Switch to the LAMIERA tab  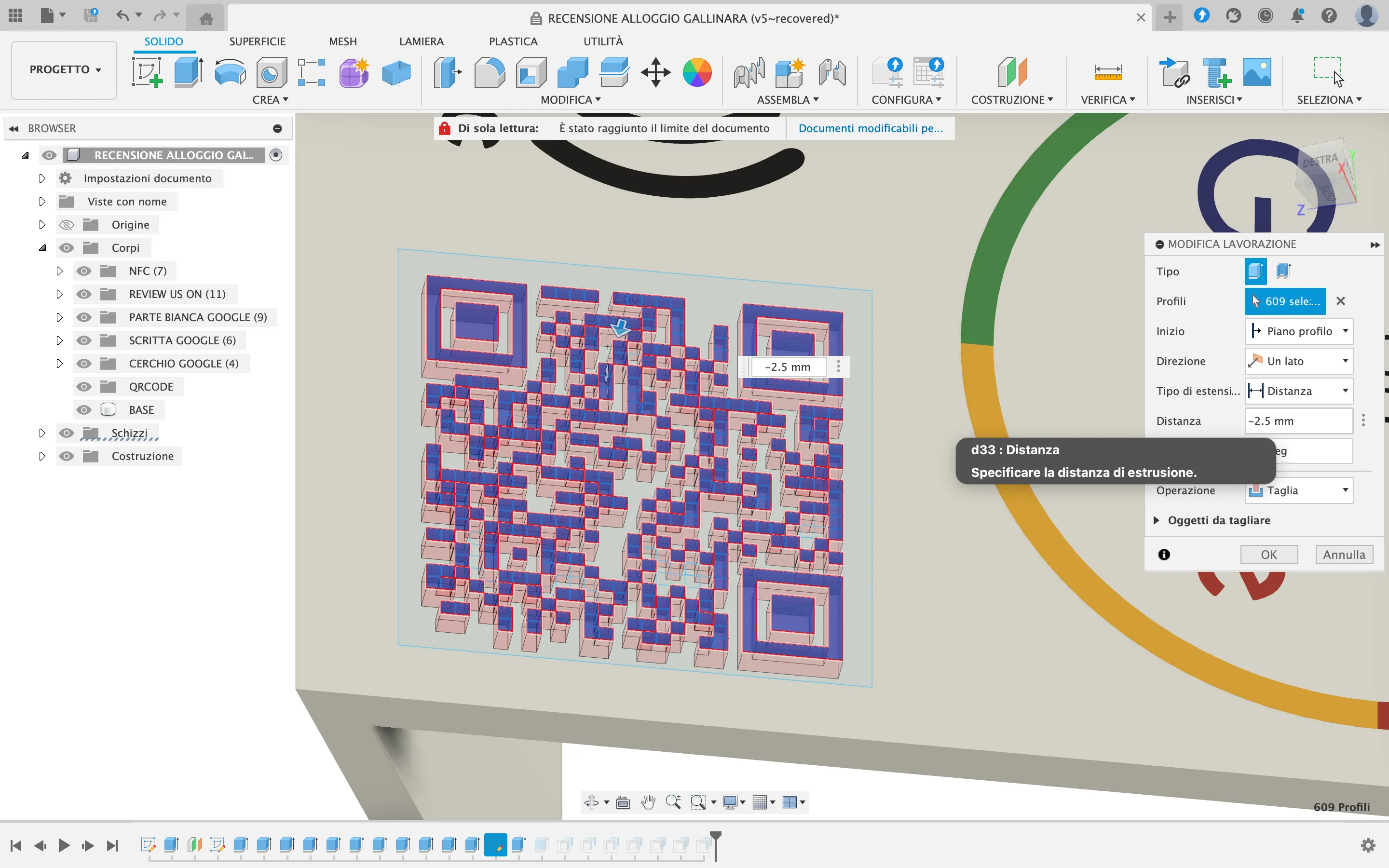click(x=422, y=41)
